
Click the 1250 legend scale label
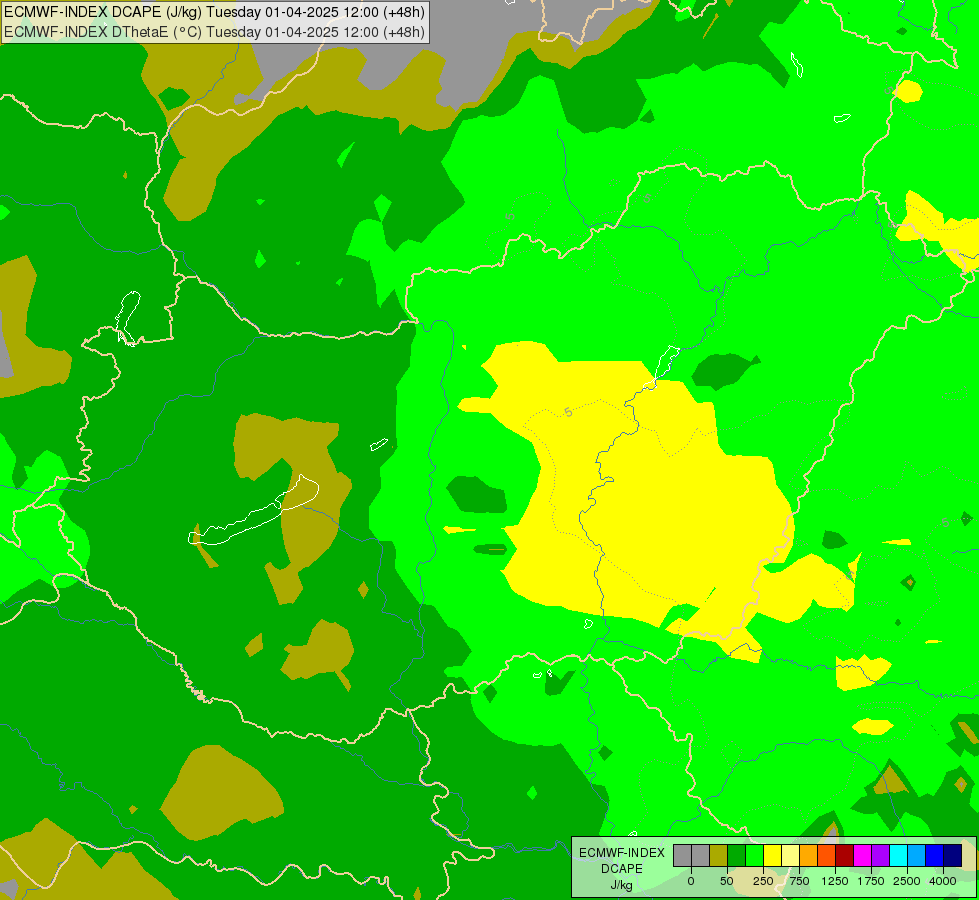point(835,881)
